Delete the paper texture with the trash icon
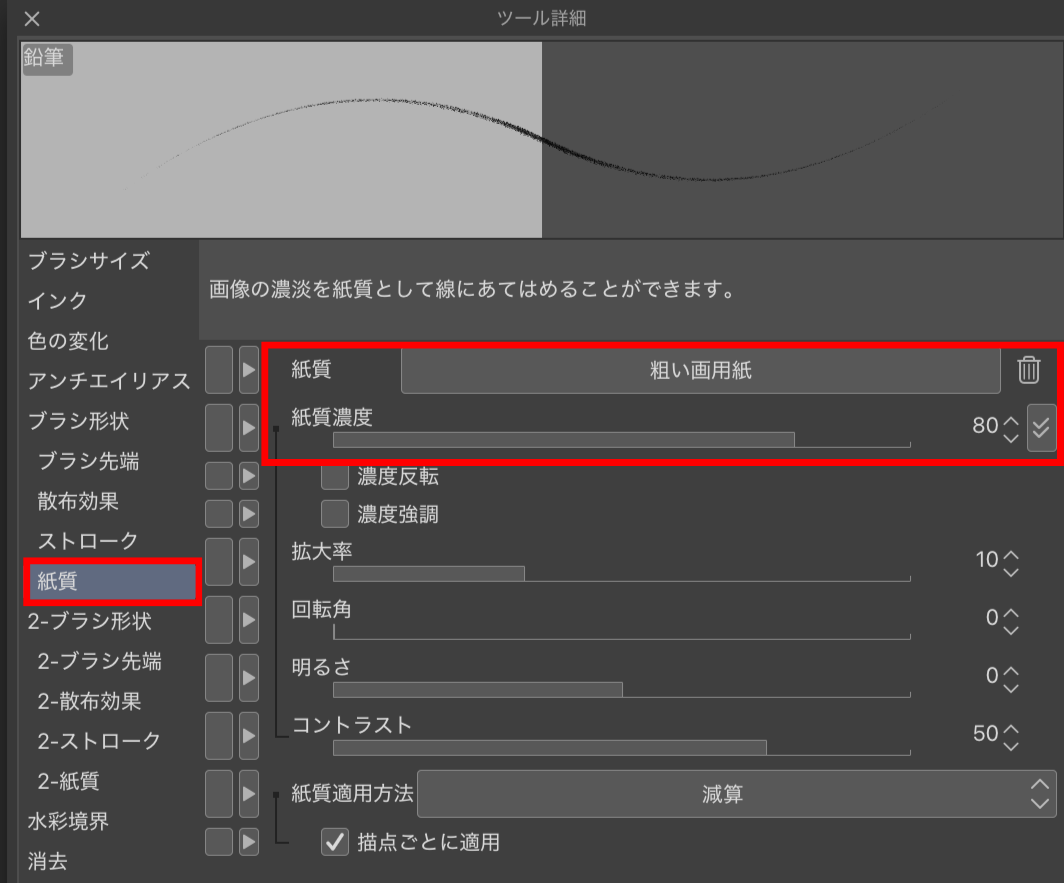 click(x=1028, y=370)
